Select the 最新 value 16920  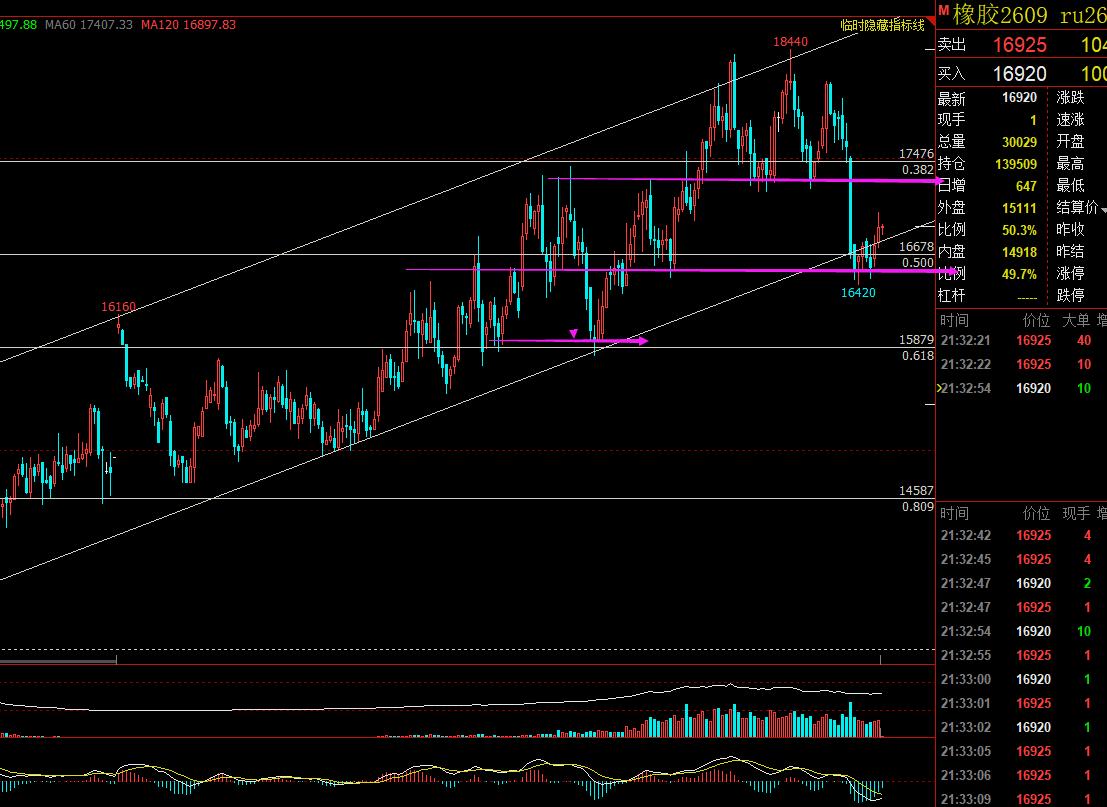click(1019, 97)
